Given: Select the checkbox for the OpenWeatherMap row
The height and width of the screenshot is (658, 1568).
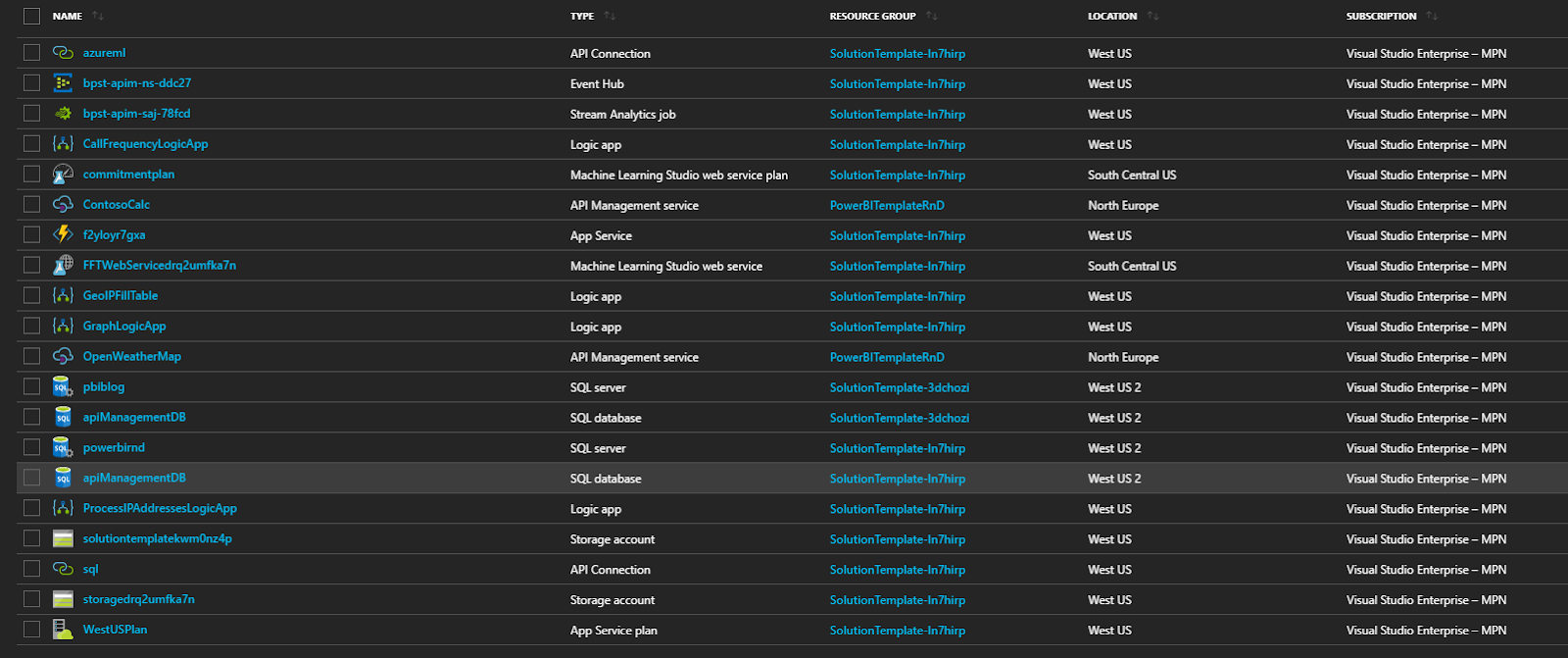Looking at the screenshot, I should pyautogui.click(x=31, y=356).
